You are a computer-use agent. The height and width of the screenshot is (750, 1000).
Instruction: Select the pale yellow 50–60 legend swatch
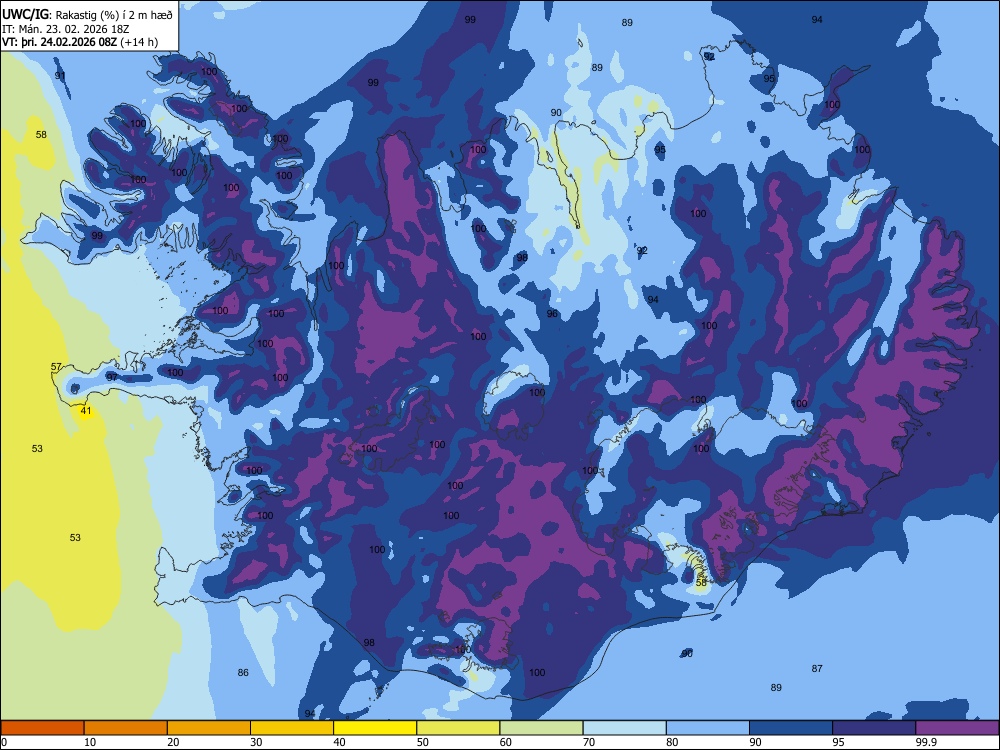[458, 728]
